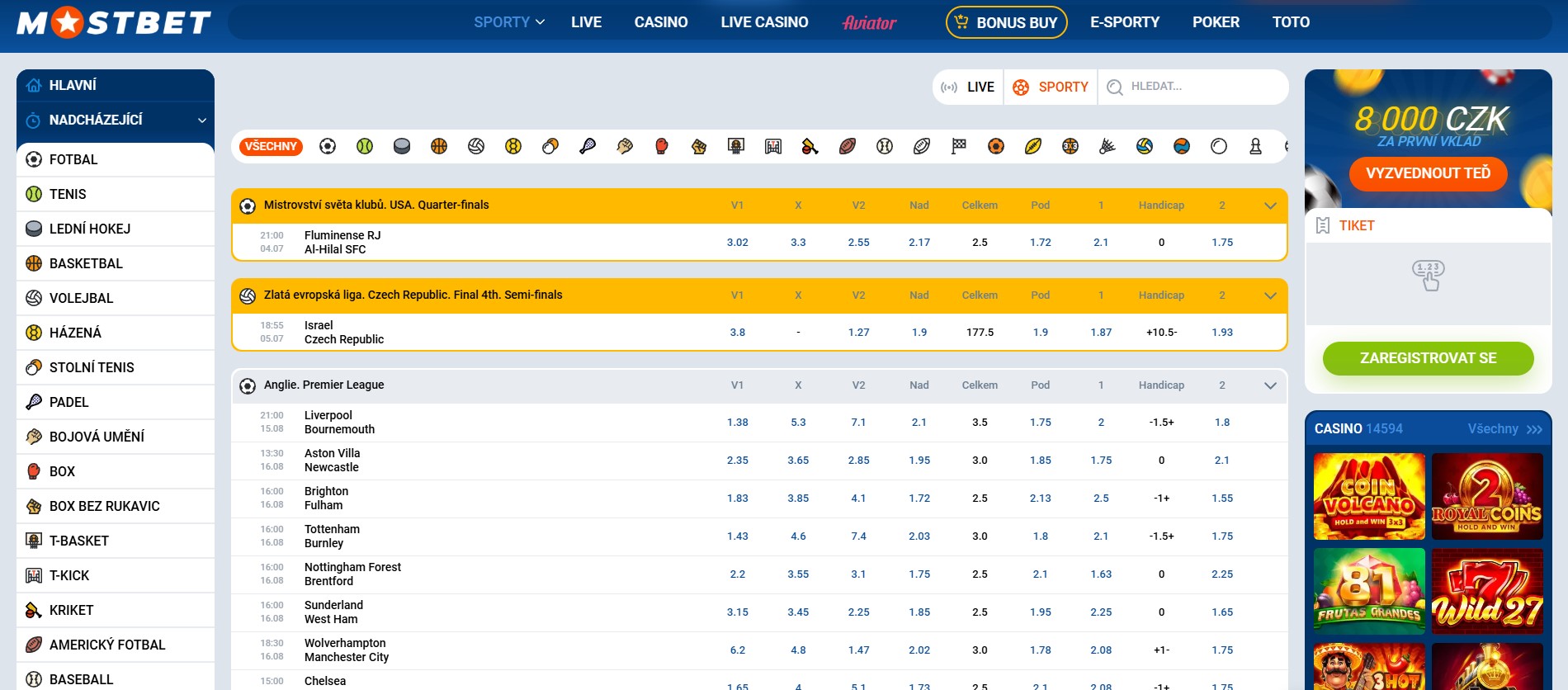Select Czech Republic win odds 1.27
Image resolution: width=1568 pixels, height=690 pixels.
tap(858, 333)
